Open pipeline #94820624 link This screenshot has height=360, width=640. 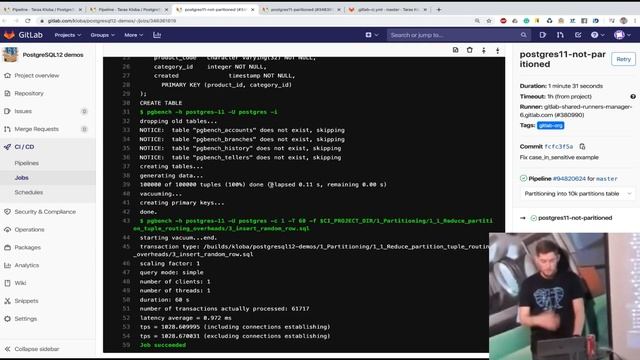[x=569, y=179]
